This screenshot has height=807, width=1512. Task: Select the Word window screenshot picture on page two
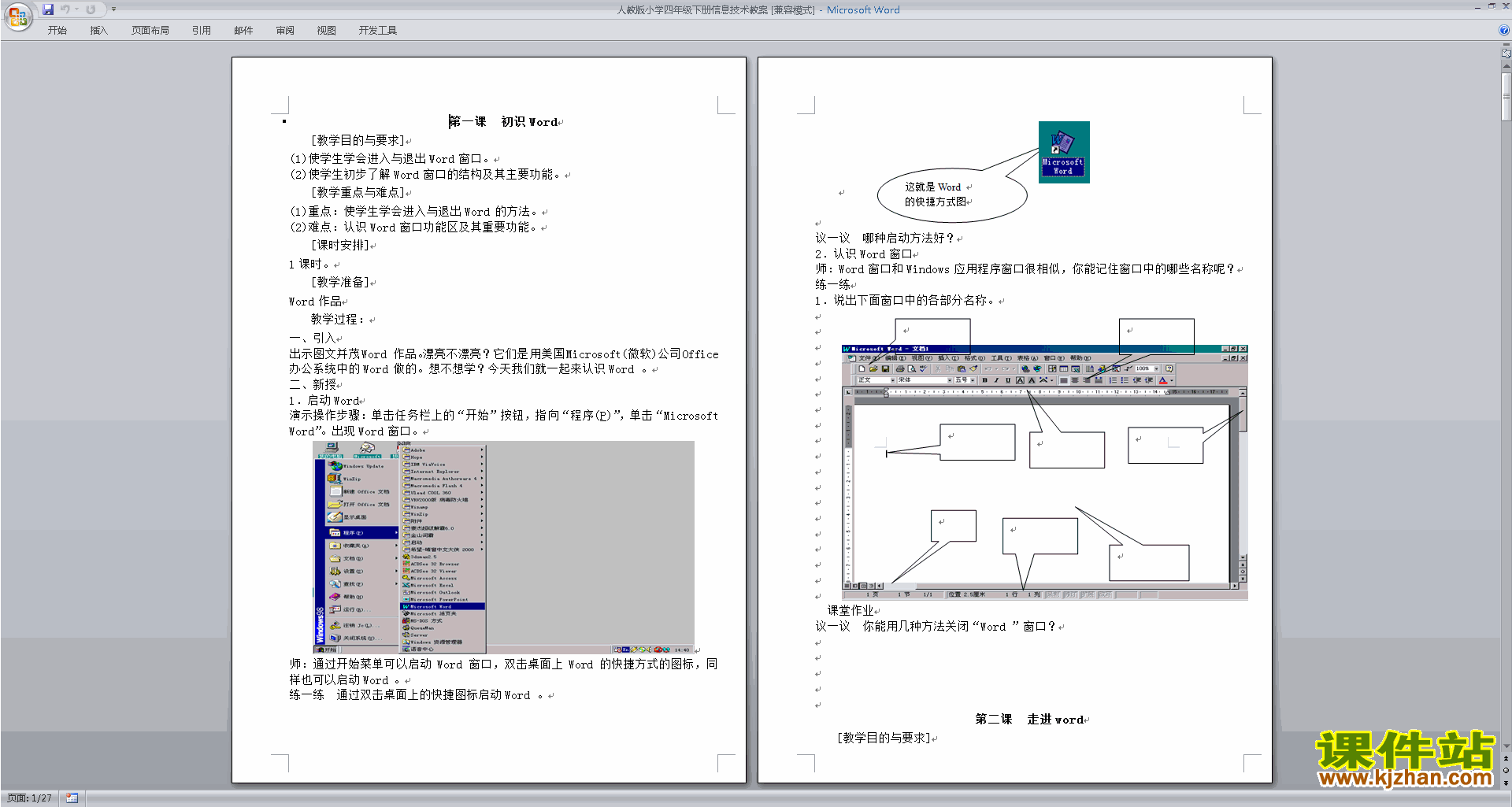pyautogui.click(x=1045, y=472)
